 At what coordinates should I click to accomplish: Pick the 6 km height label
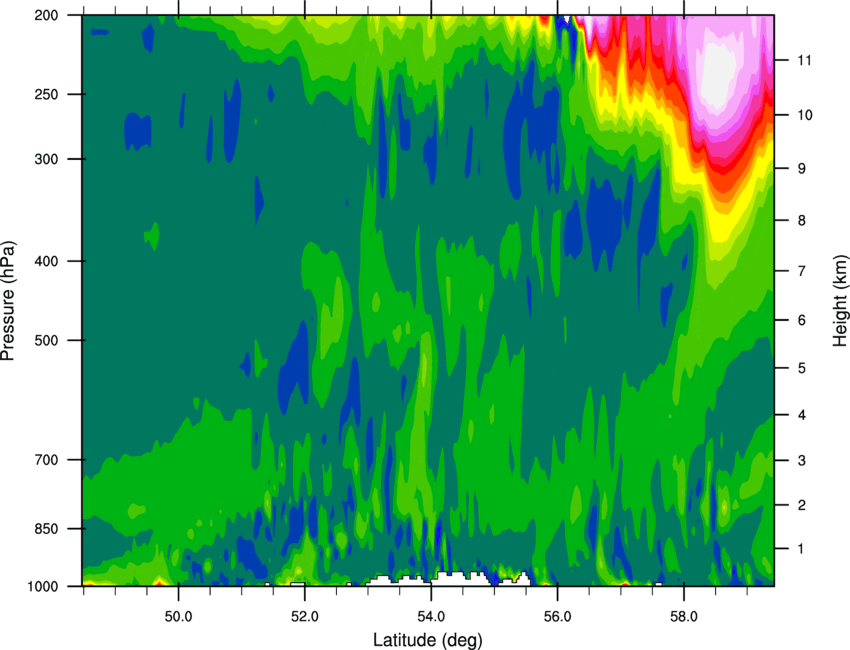[x=802, y=320]
